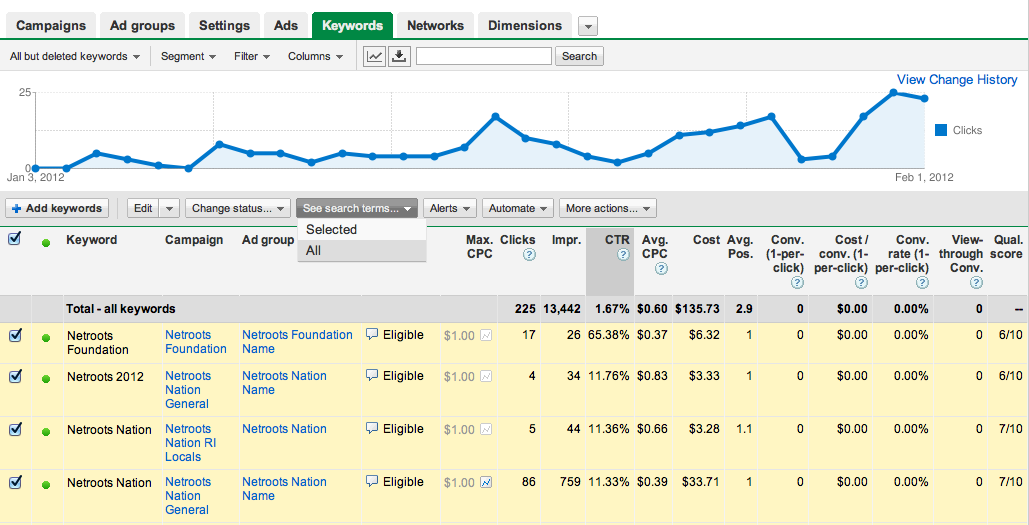Screen dimensions: 1029x525
Task: Click status bubble in Netroots Nation RI Locals row
Action: click(372, 429)
